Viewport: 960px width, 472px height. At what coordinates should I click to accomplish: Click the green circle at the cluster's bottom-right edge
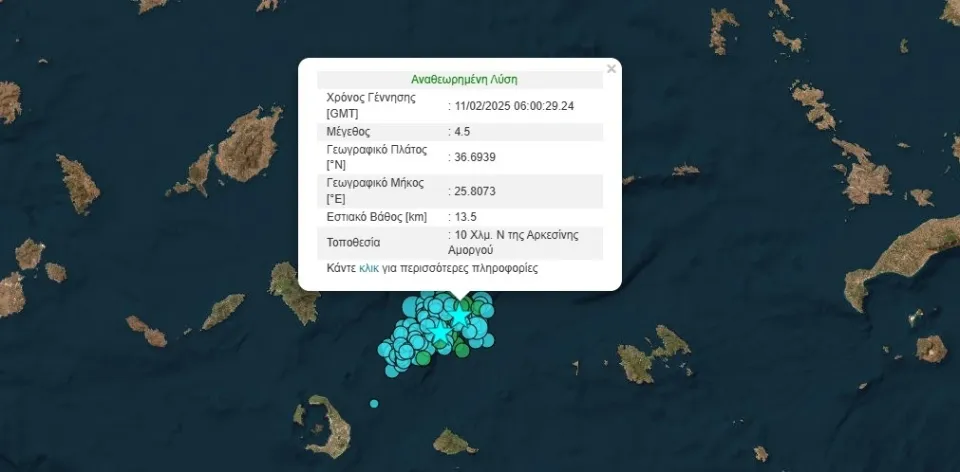pos(461,349)
